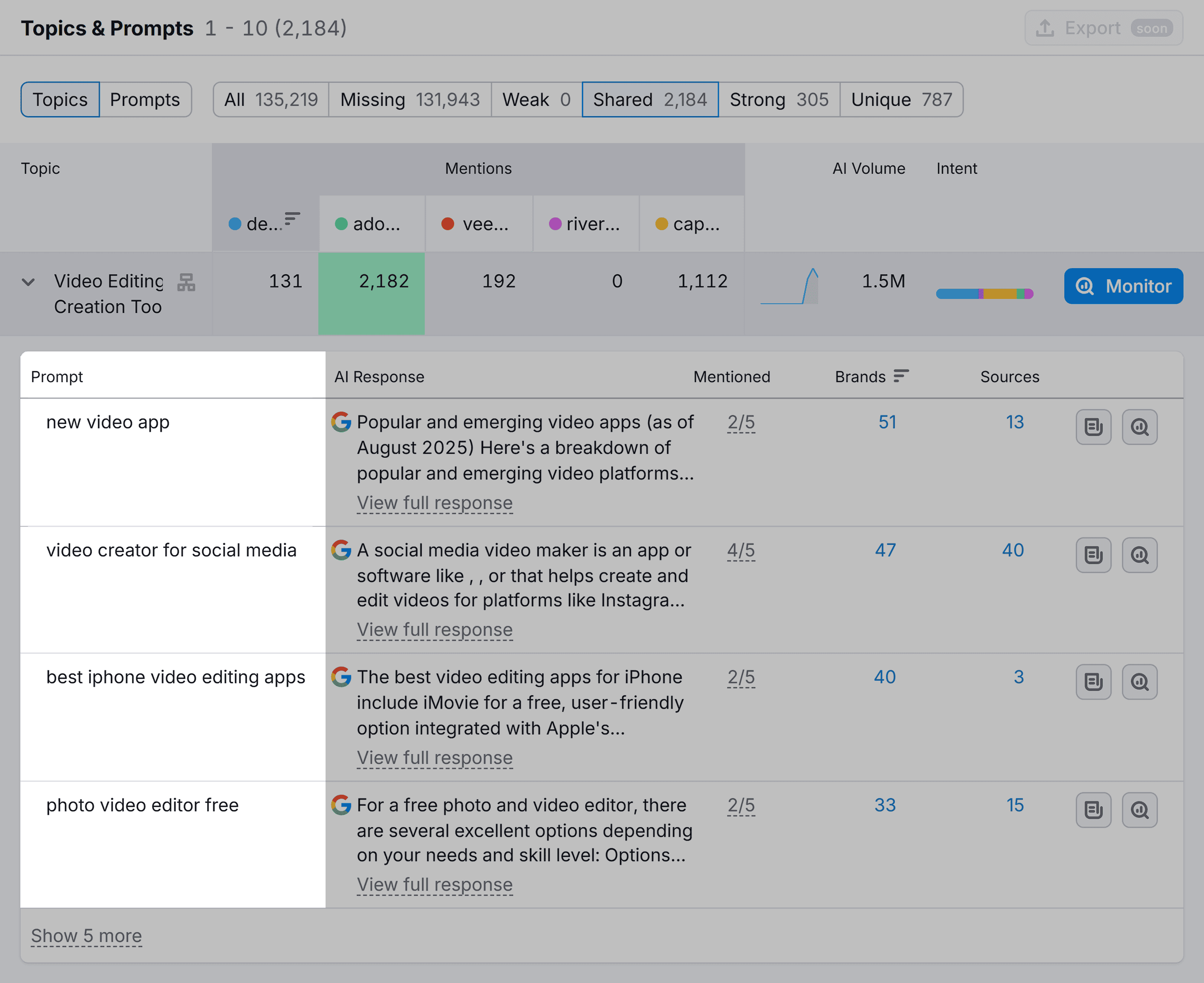The height and width of the screenshot is (983, 1204).
Task: Select the All 135,219 filter tab
Action: (270, 99)
